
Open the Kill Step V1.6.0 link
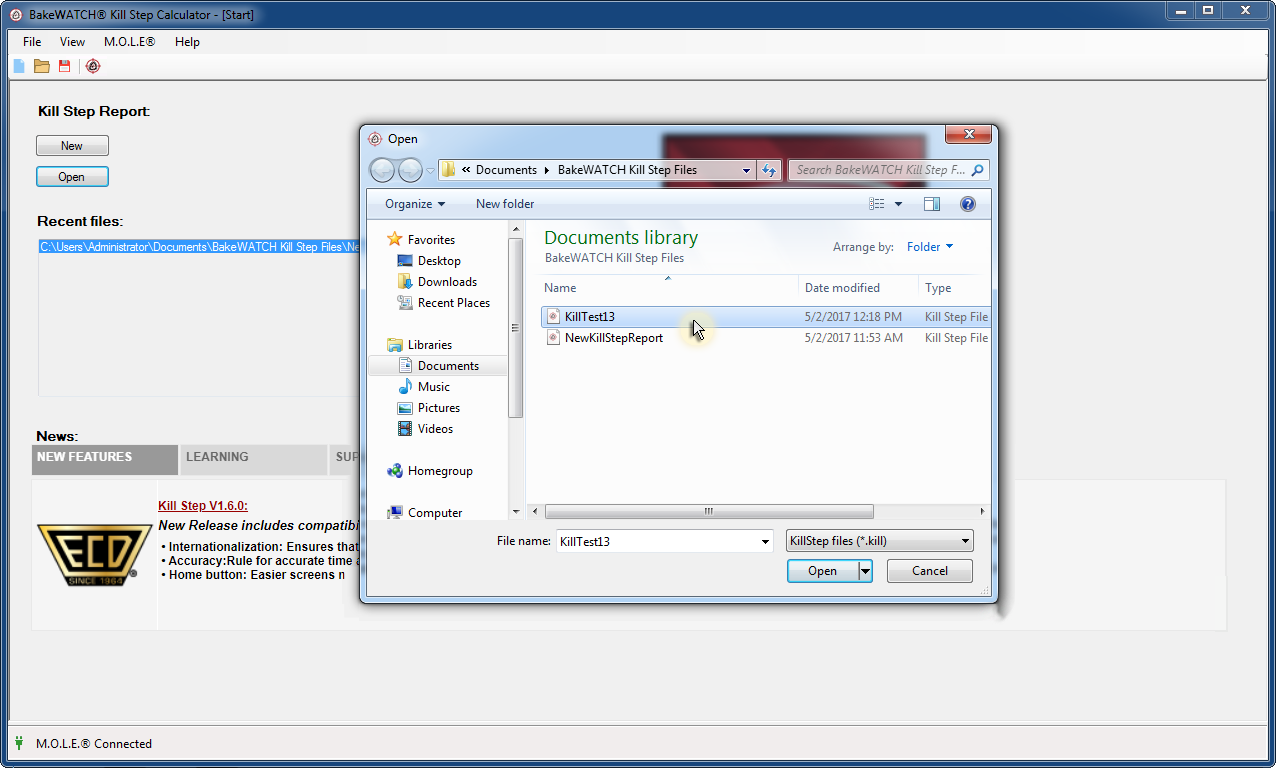pyautogui.click(x=203, y=506)
